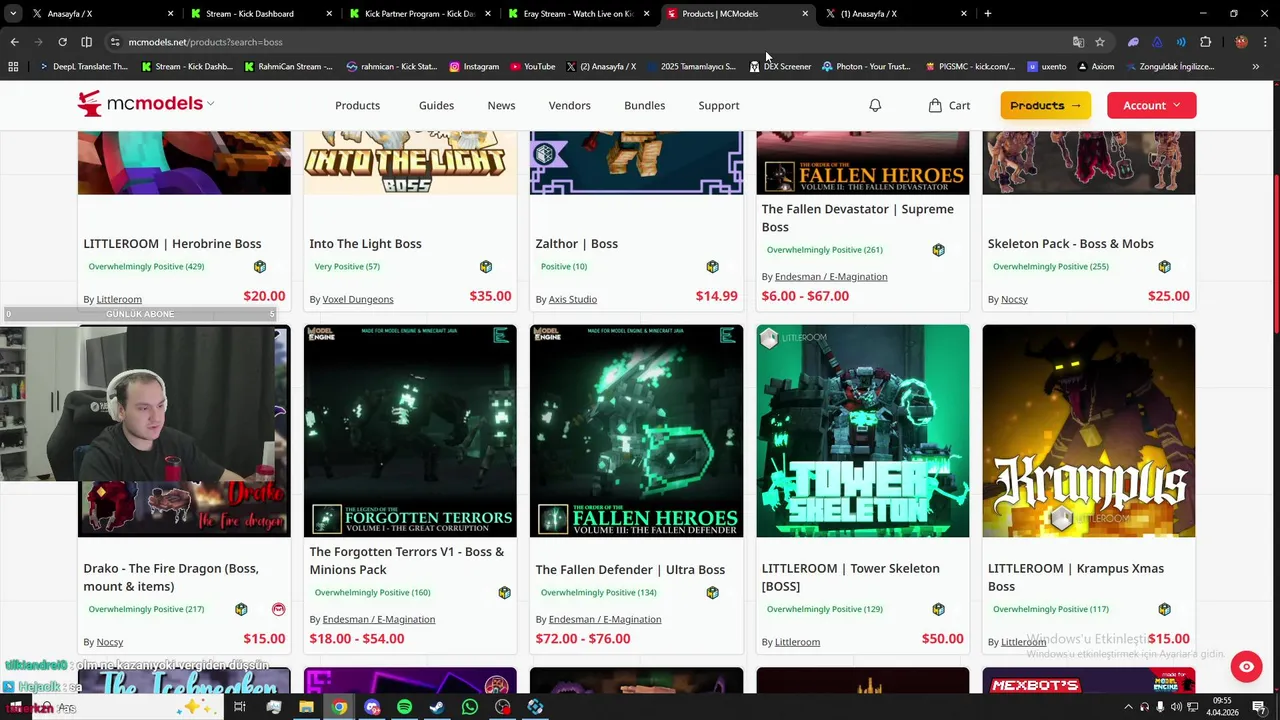The image size is (1280, 720).
Task: Click the volume icon in system tray
Action: 1175,707
